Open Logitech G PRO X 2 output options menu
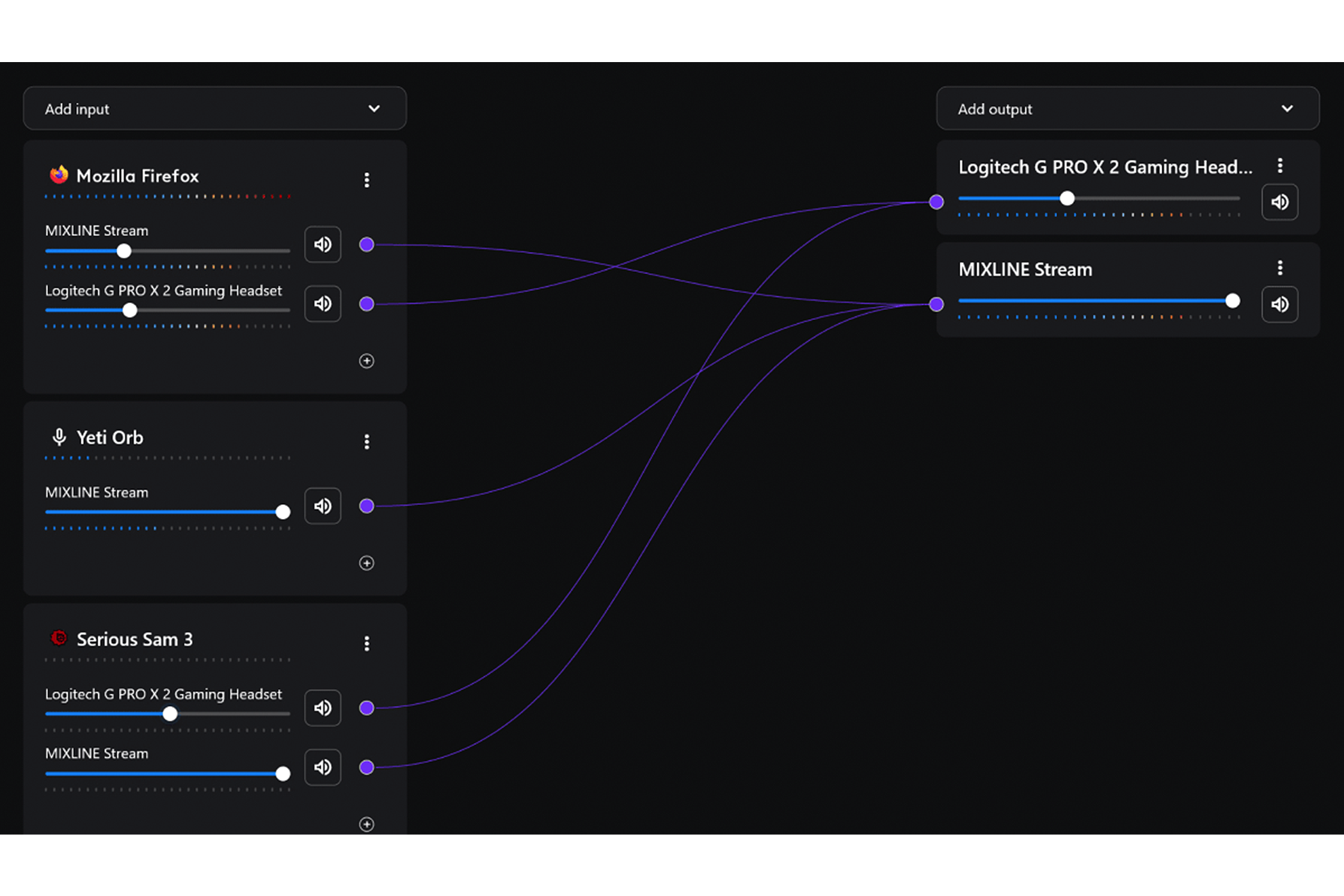The width and height of the screenshot is (1344, 896). coord(1280,166)
